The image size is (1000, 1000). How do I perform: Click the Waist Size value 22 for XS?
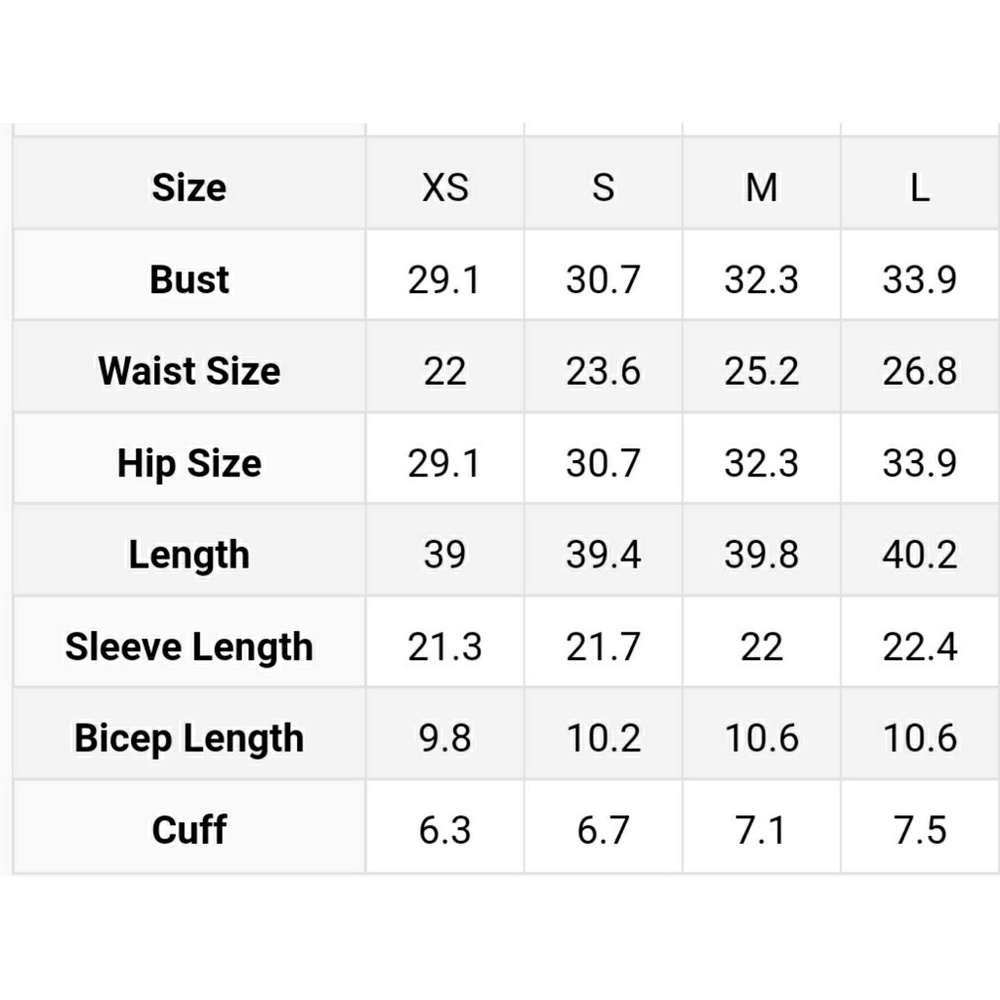click(x=444, y=371)
